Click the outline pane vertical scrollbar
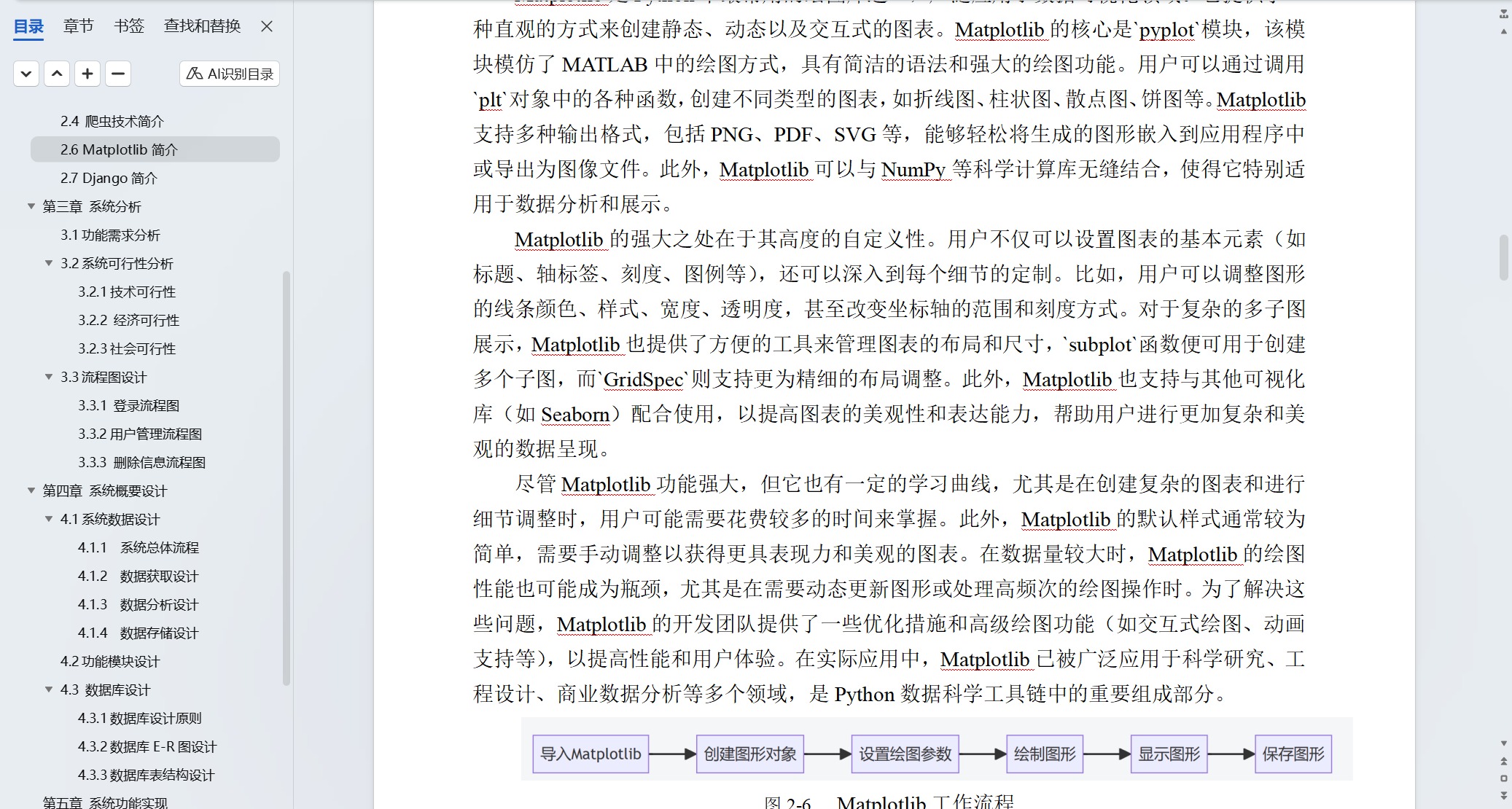Viewport: 1512px width, 809px height. coord(287,478)
